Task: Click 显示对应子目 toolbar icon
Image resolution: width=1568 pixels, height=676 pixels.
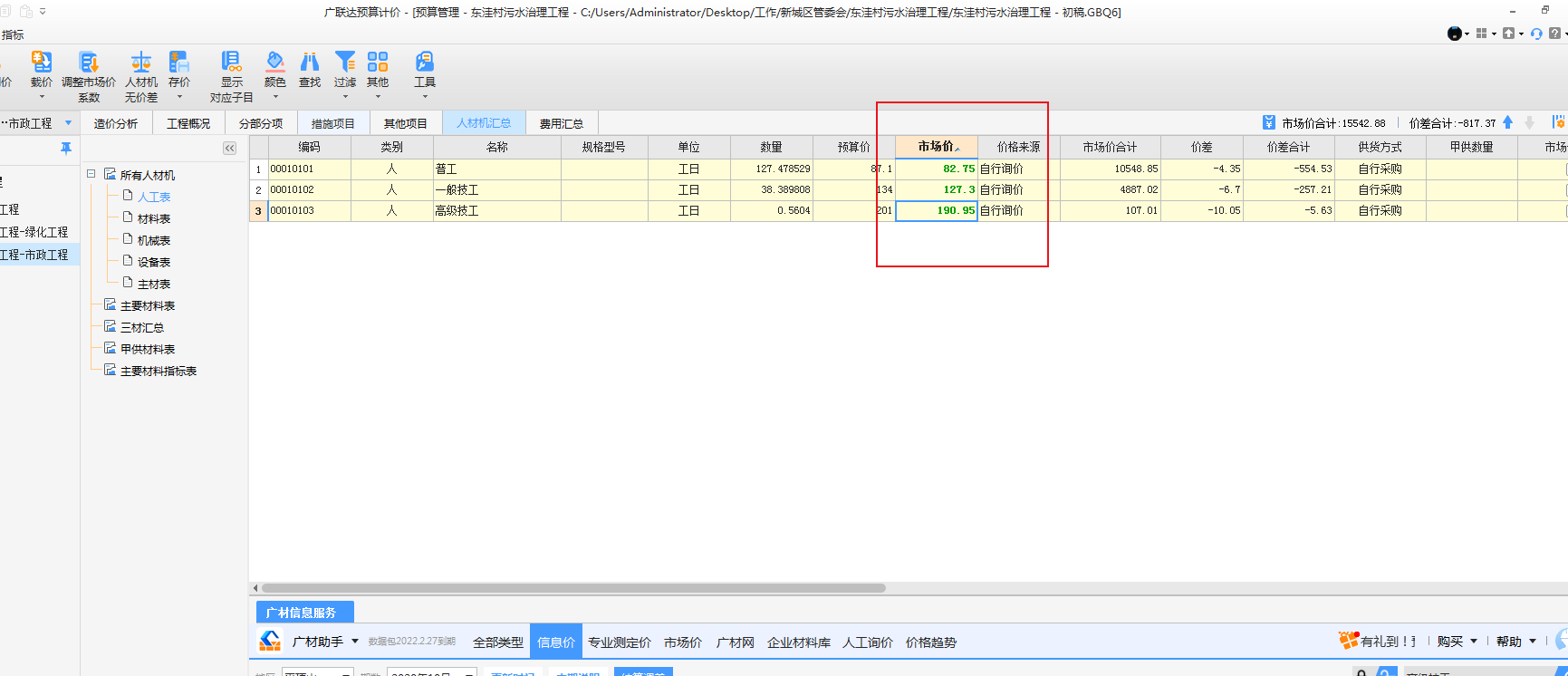Action: [x=231, y=62]
